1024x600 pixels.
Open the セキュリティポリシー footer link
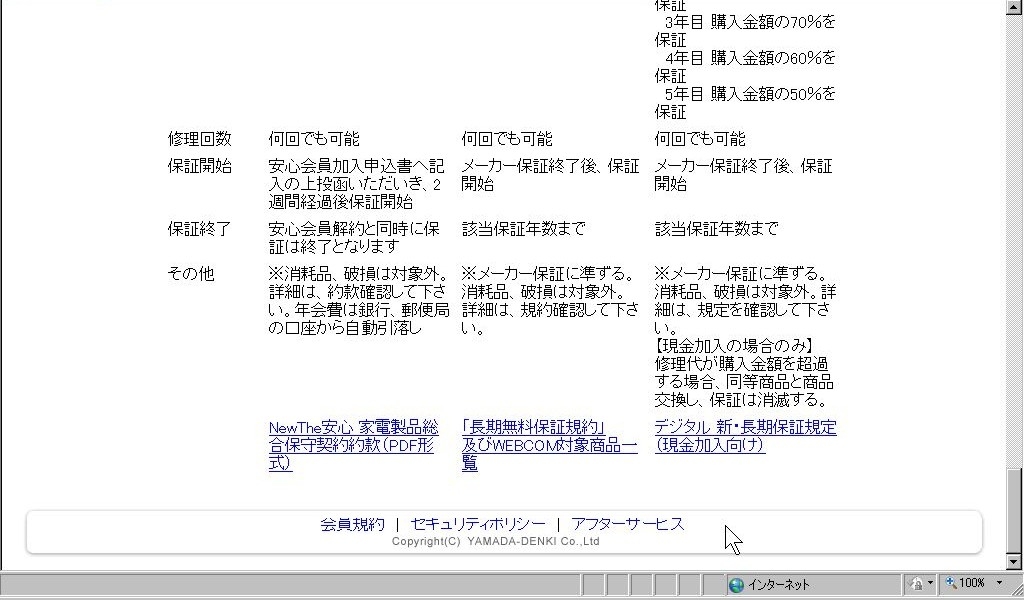478,524
